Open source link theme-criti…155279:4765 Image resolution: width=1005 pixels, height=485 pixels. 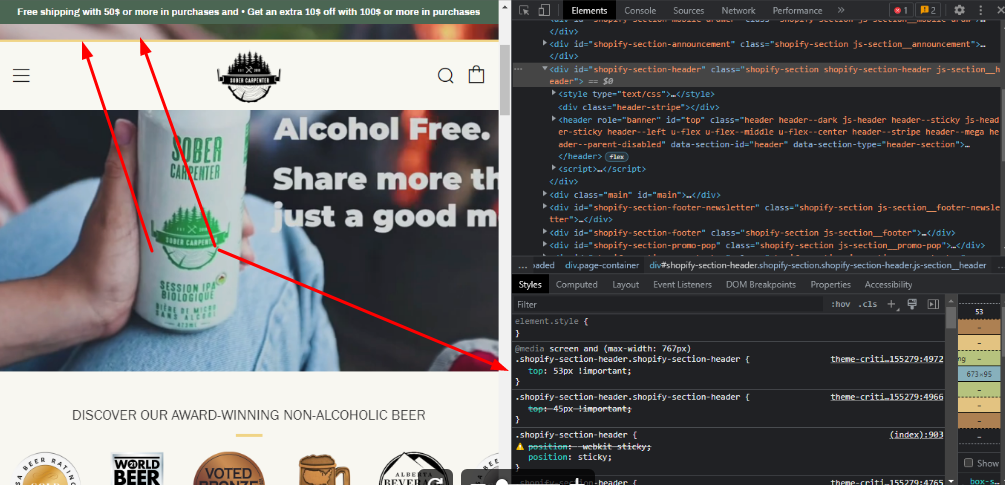[x=887, y=482]
